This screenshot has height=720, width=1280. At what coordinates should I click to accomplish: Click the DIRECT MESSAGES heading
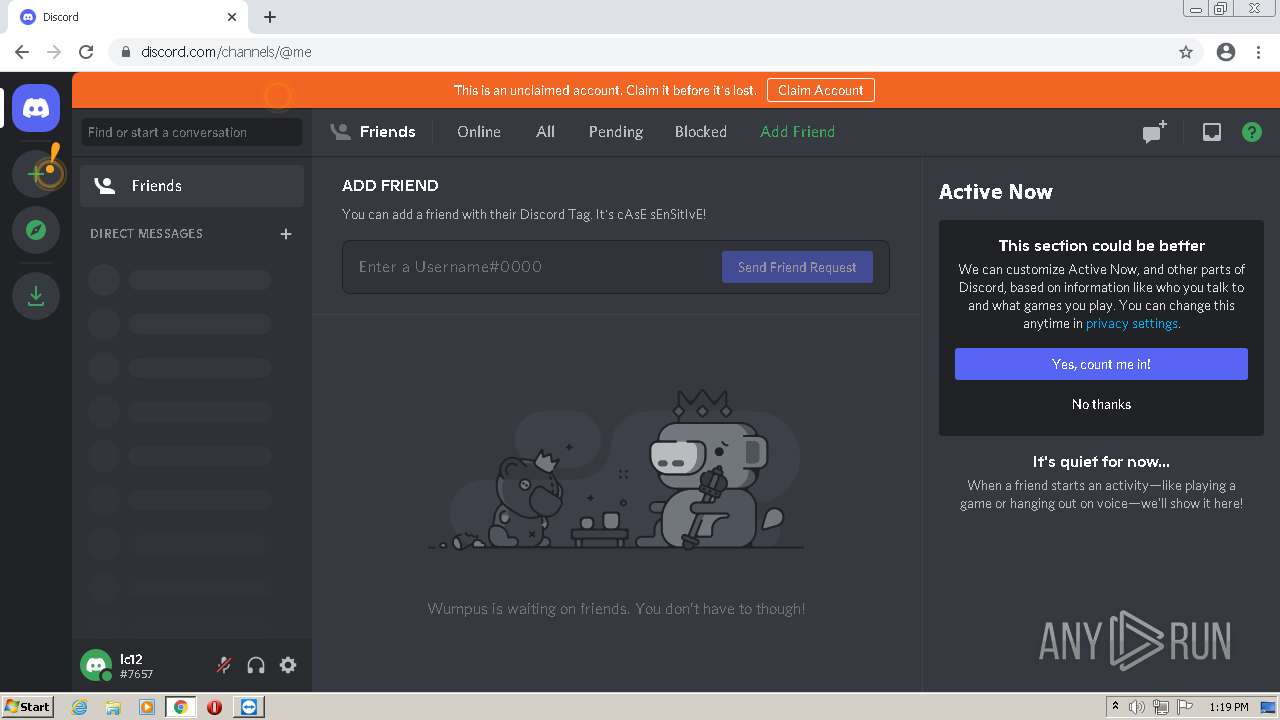click(x=146, y=234)
